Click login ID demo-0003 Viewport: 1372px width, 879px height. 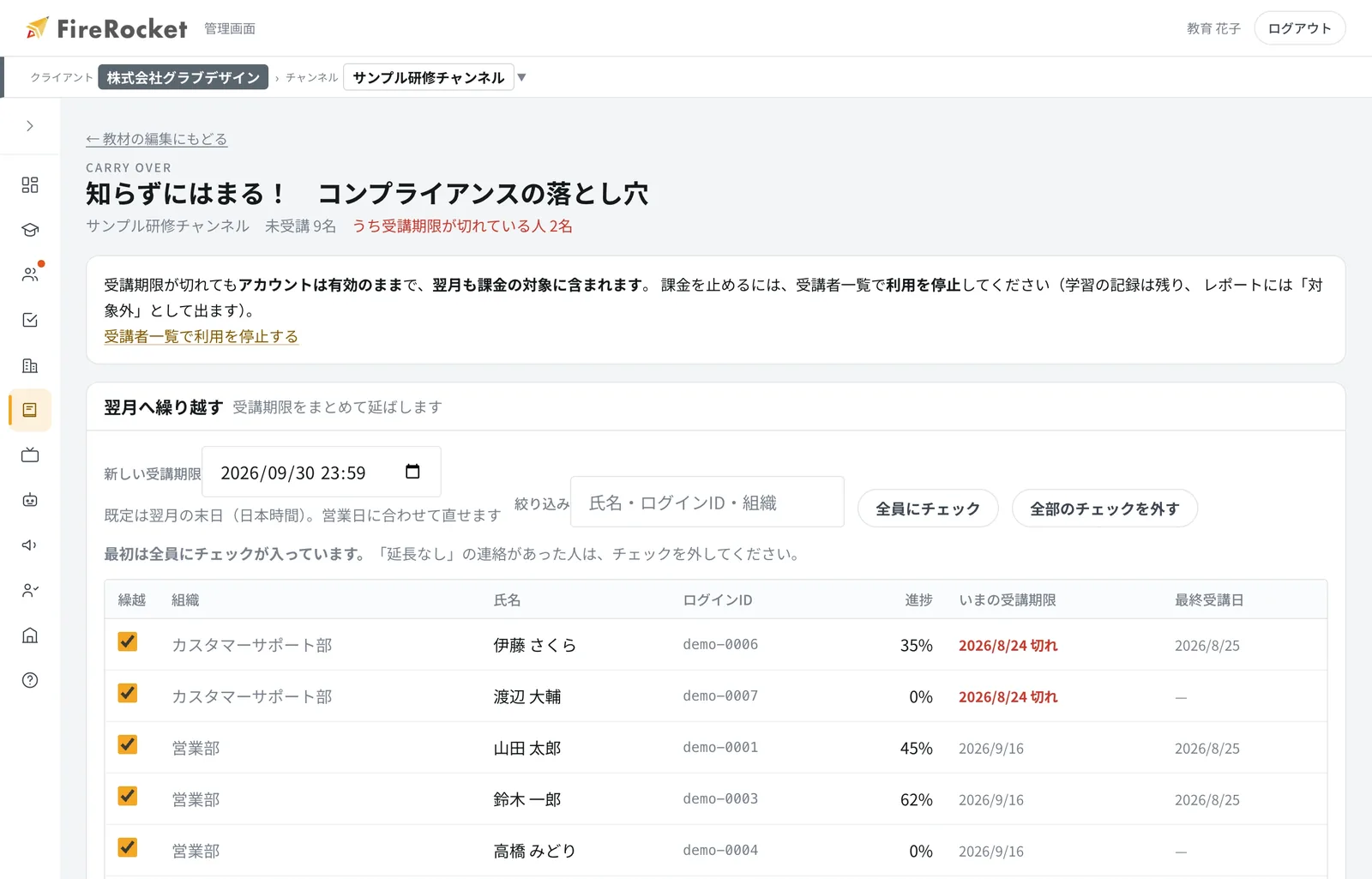click(720, 798)
